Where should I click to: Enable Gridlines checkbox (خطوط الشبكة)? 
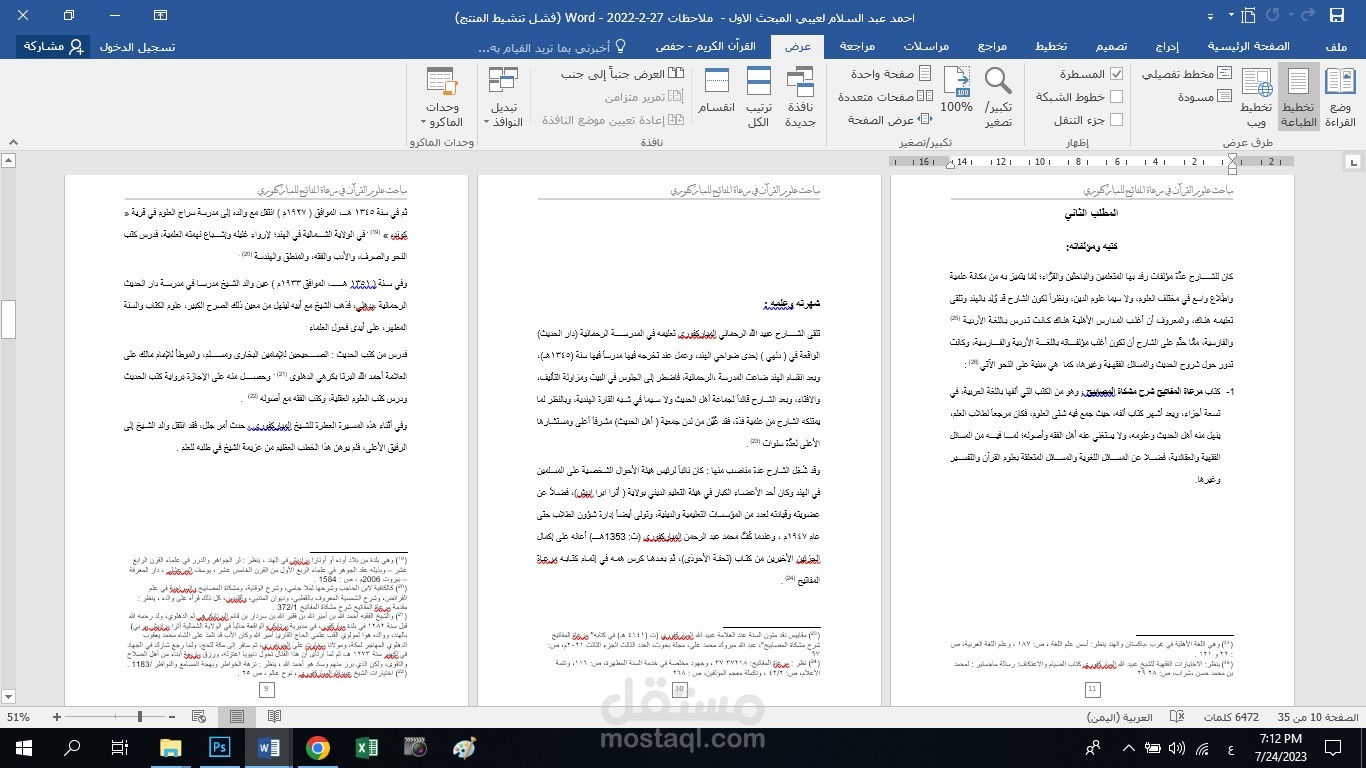[x=1117, y=97]
